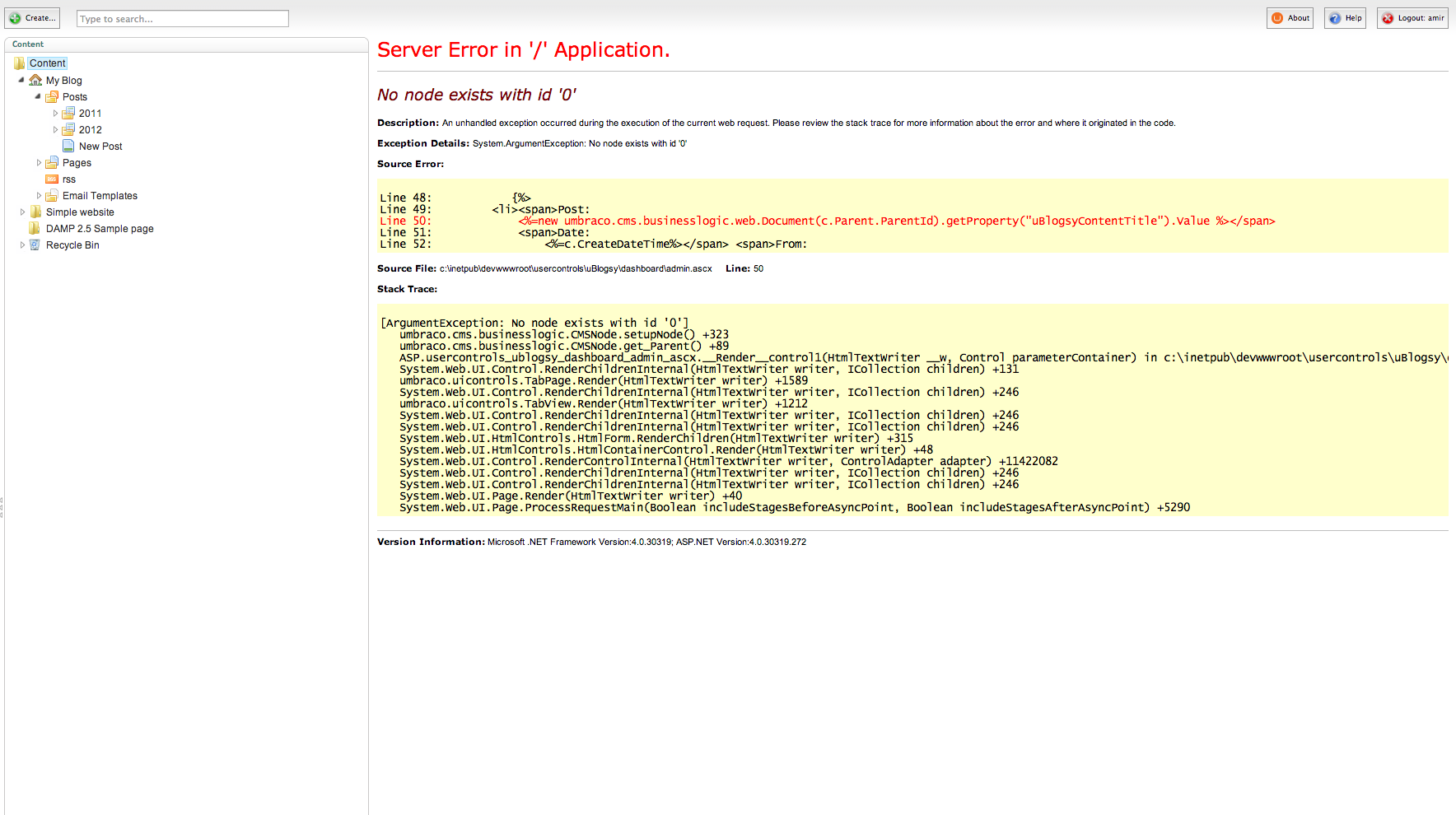Select the Simple website node

[x=80, y=212]
